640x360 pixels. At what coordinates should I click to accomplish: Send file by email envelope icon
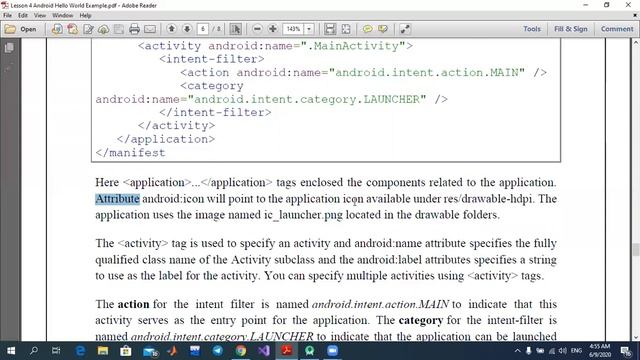(x=150, y=29)
